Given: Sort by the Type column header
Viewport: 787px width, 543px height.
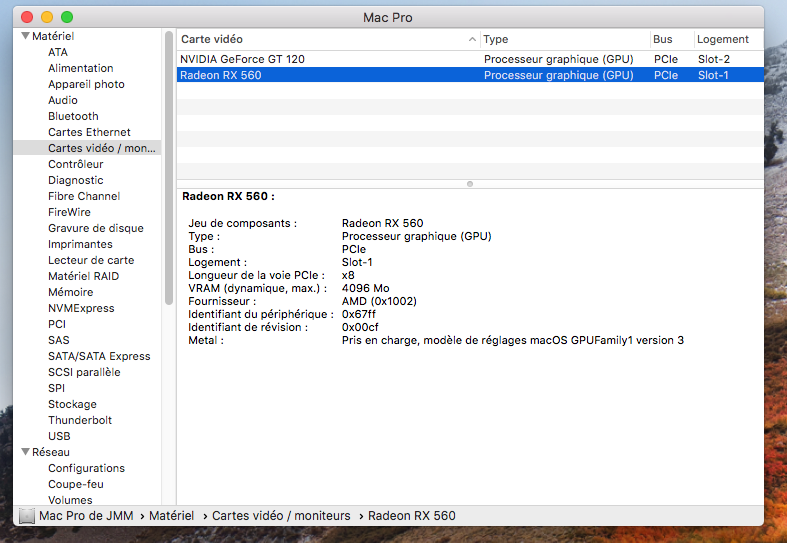Looking at the screenshot, I should pyautogui.click(x=565, y=39).
